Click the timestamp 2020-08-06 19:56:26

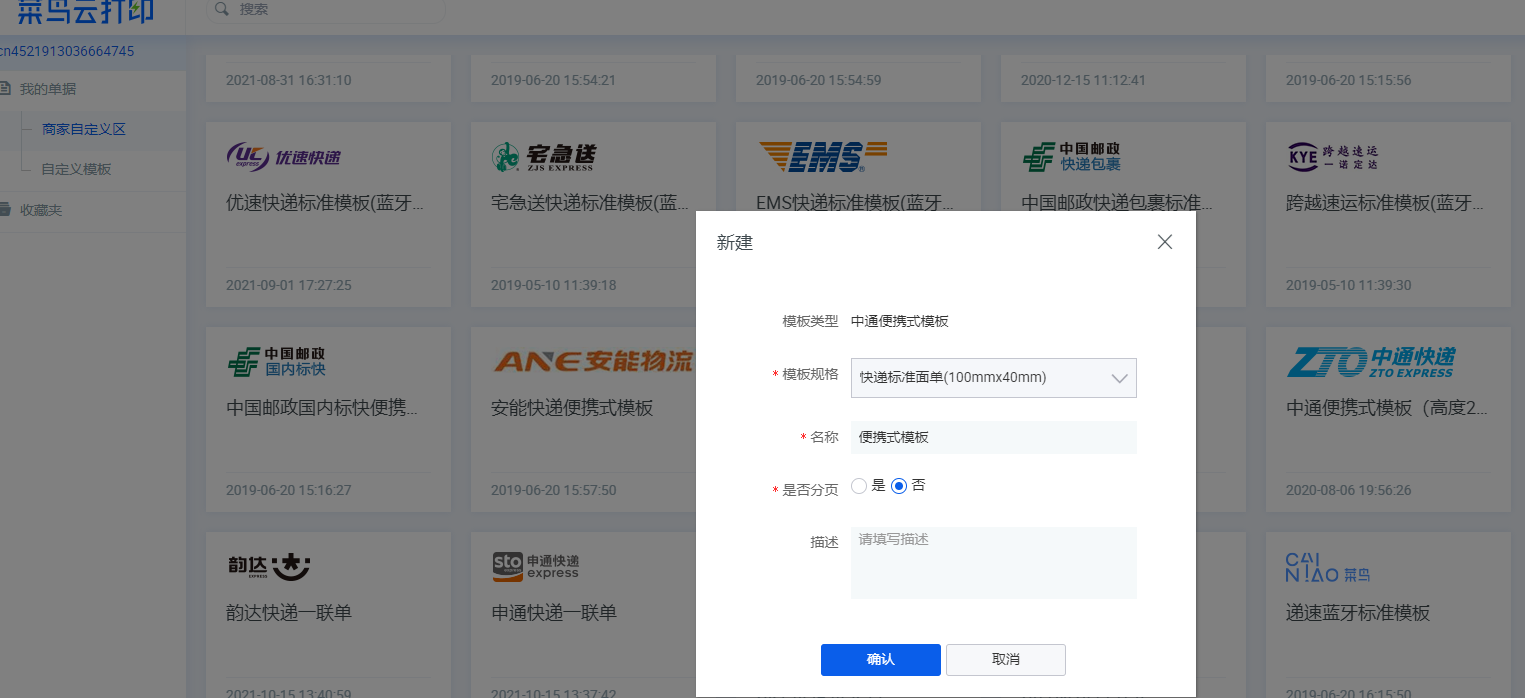point(1349,490)
